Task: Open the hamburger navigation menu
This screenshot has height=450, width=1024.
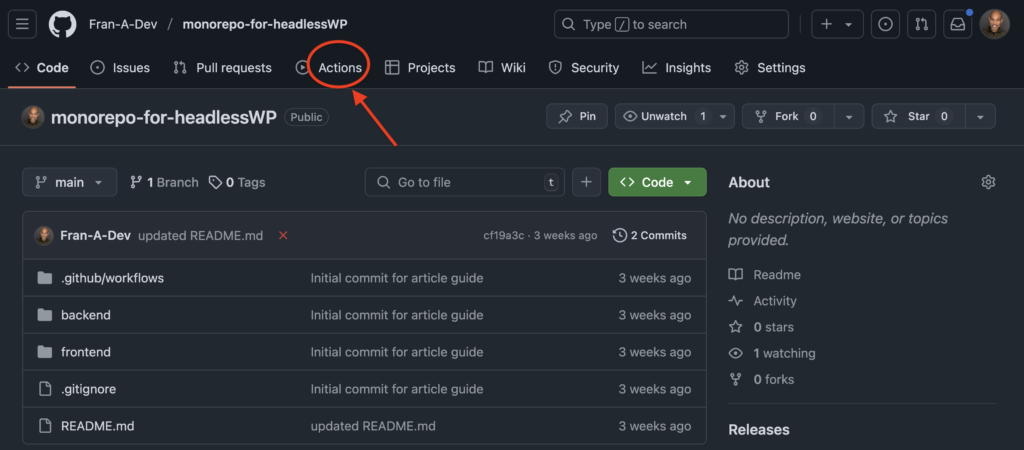Action: click(x=24, y=24)
